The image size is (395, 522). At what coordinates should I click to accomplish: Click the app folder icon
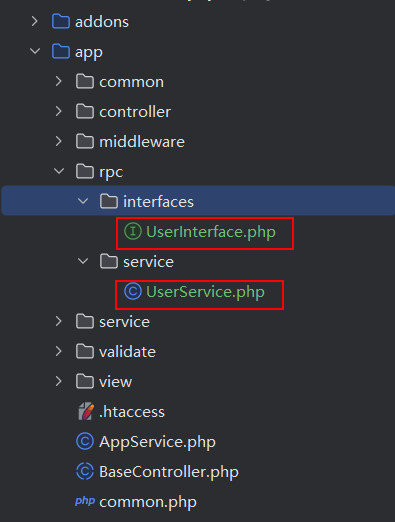pyautogui.click(x=61, y=52)
